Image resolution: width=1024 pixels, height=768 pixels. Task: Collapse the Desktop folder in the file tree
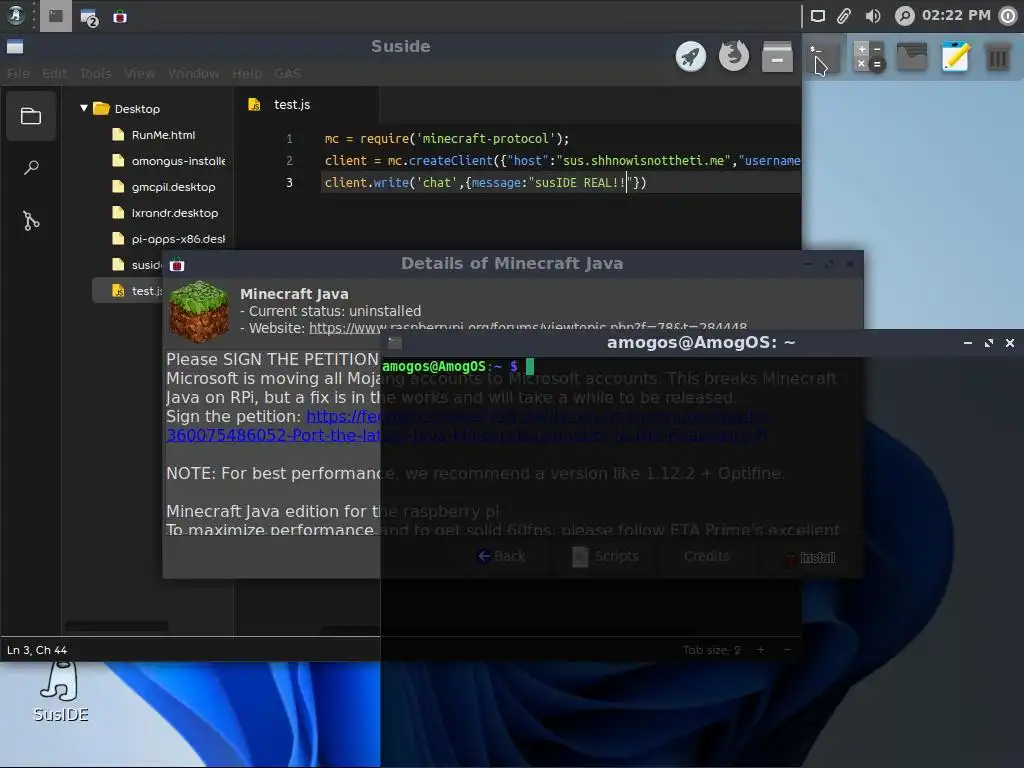(x=84, y=108)
